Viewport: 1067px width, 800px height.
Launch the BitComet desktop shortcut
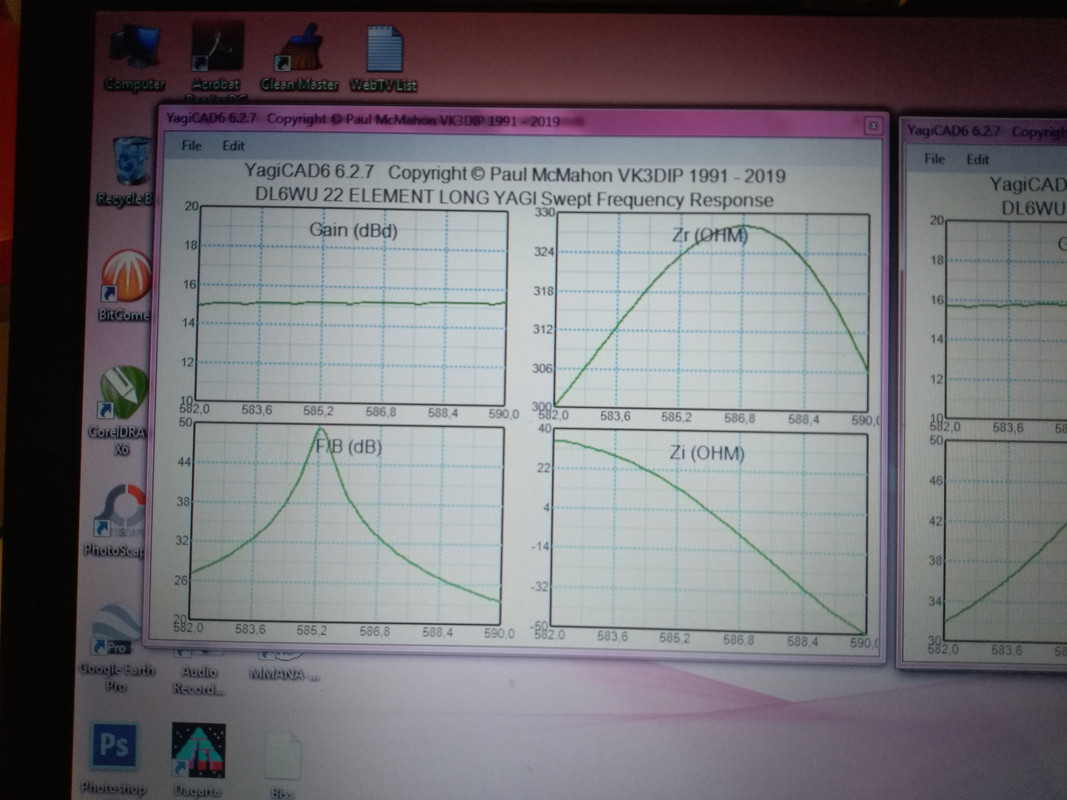(126, 286)
